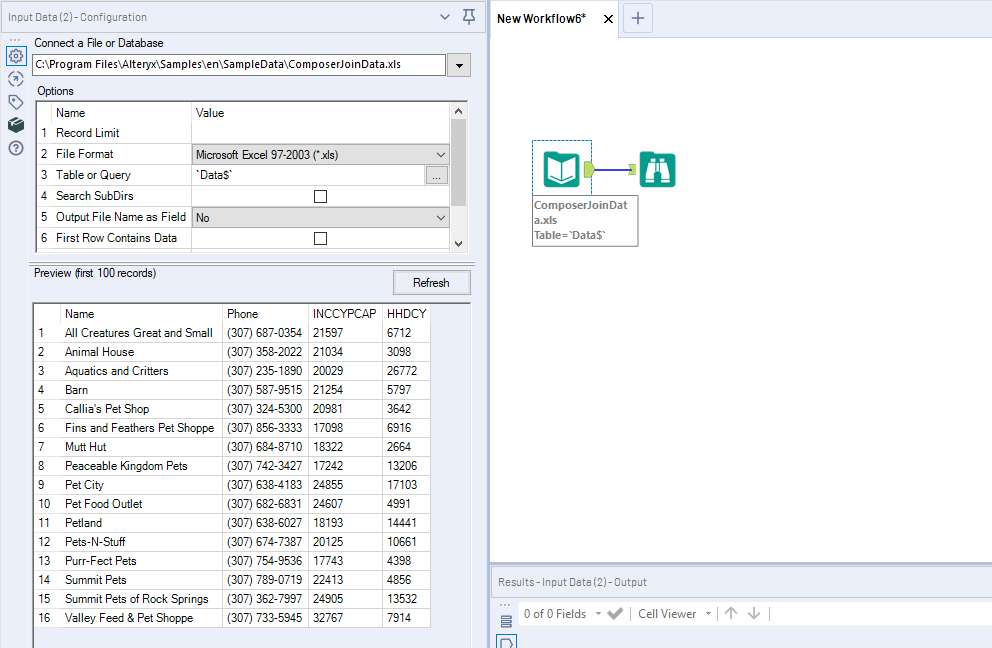Open the Navigation tab icon in sidebar
Screen dimensions: 992x648
coord(15,79)
